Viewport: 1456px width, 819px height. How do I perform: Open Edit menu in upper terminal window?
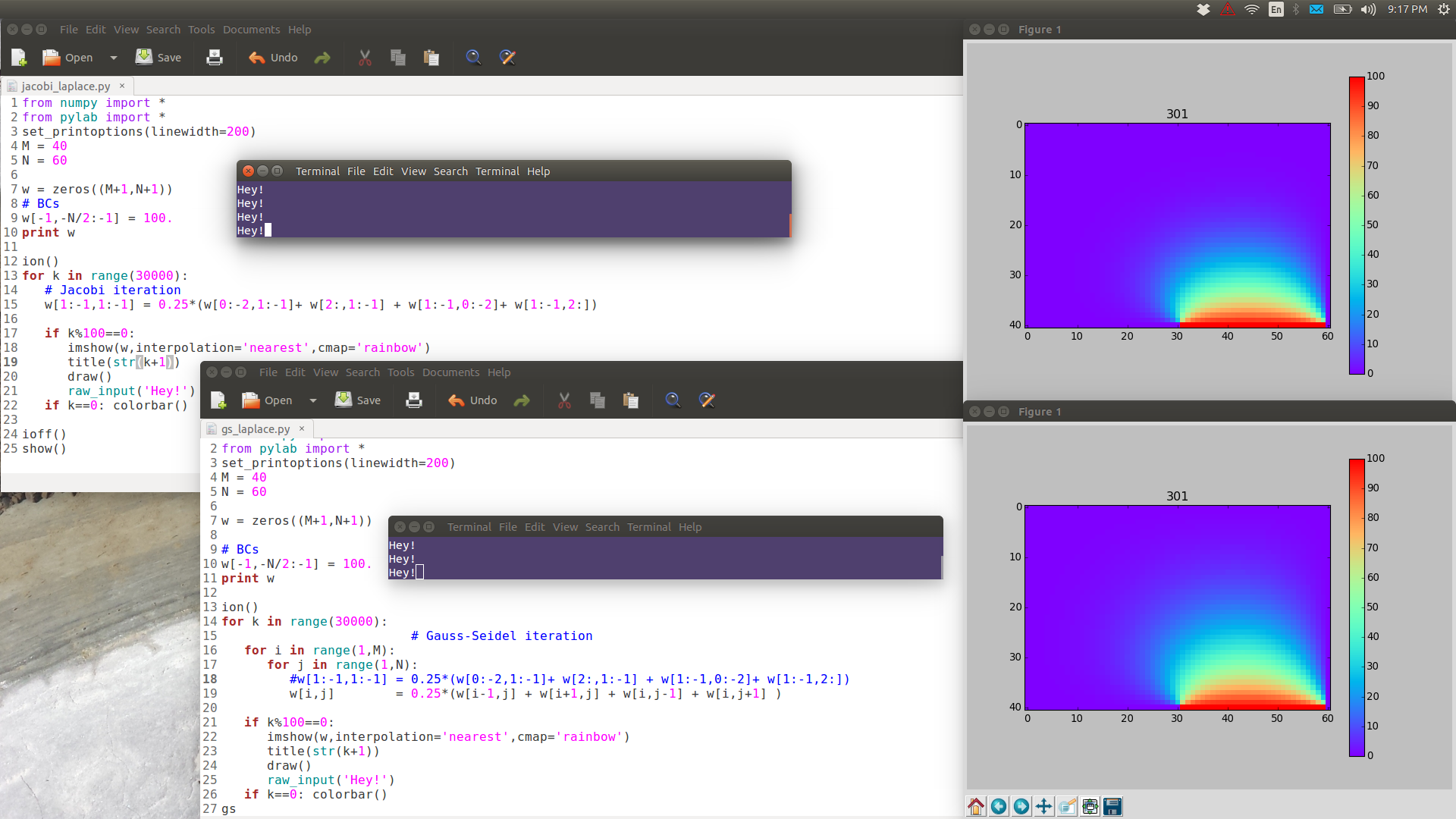(383, 171)
